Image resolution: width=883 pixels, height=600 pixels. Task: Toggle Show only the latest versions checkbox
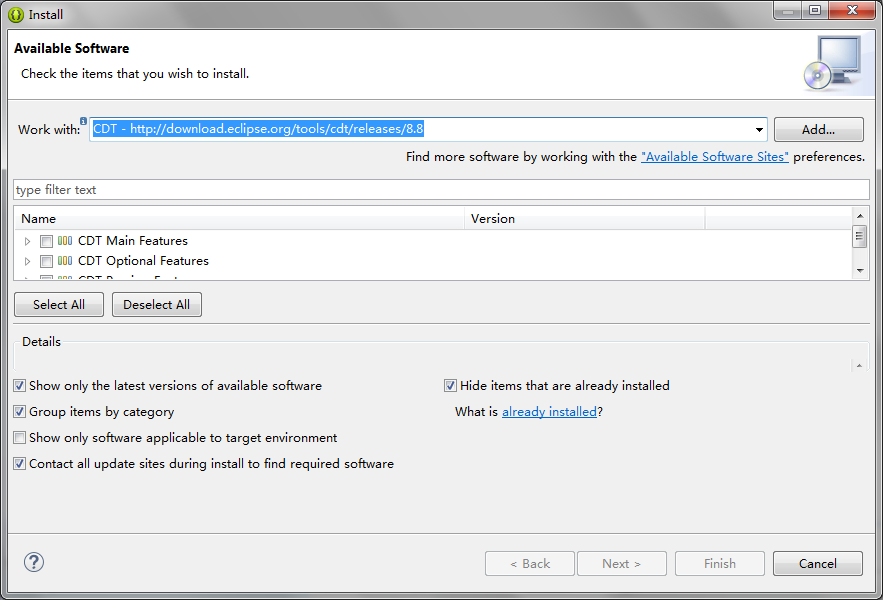click(20, 385)
